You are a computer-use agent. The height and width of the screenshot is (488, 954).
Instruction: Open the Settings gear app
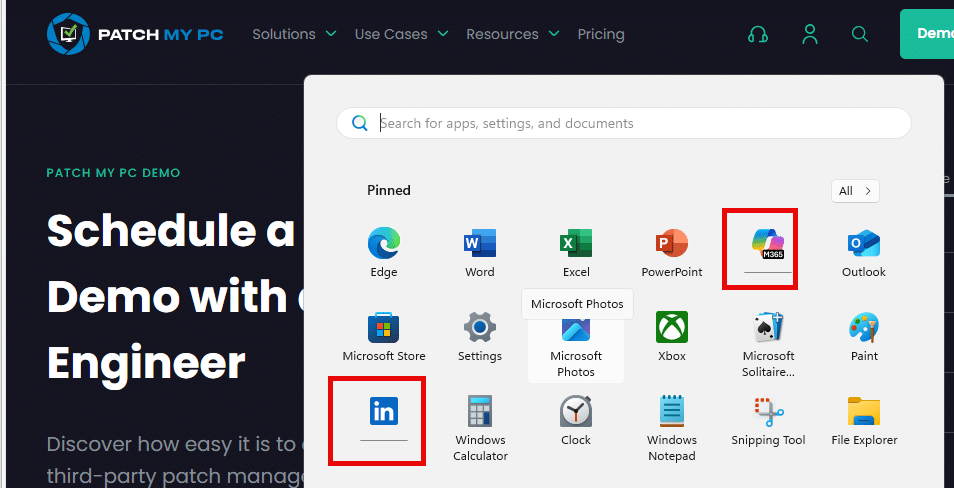point(479,336)
